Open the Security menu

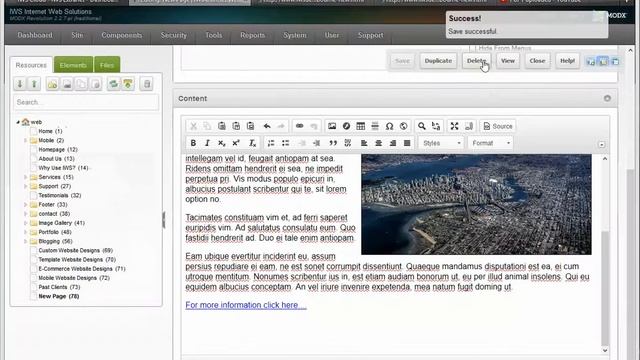[x=173, y=35]
